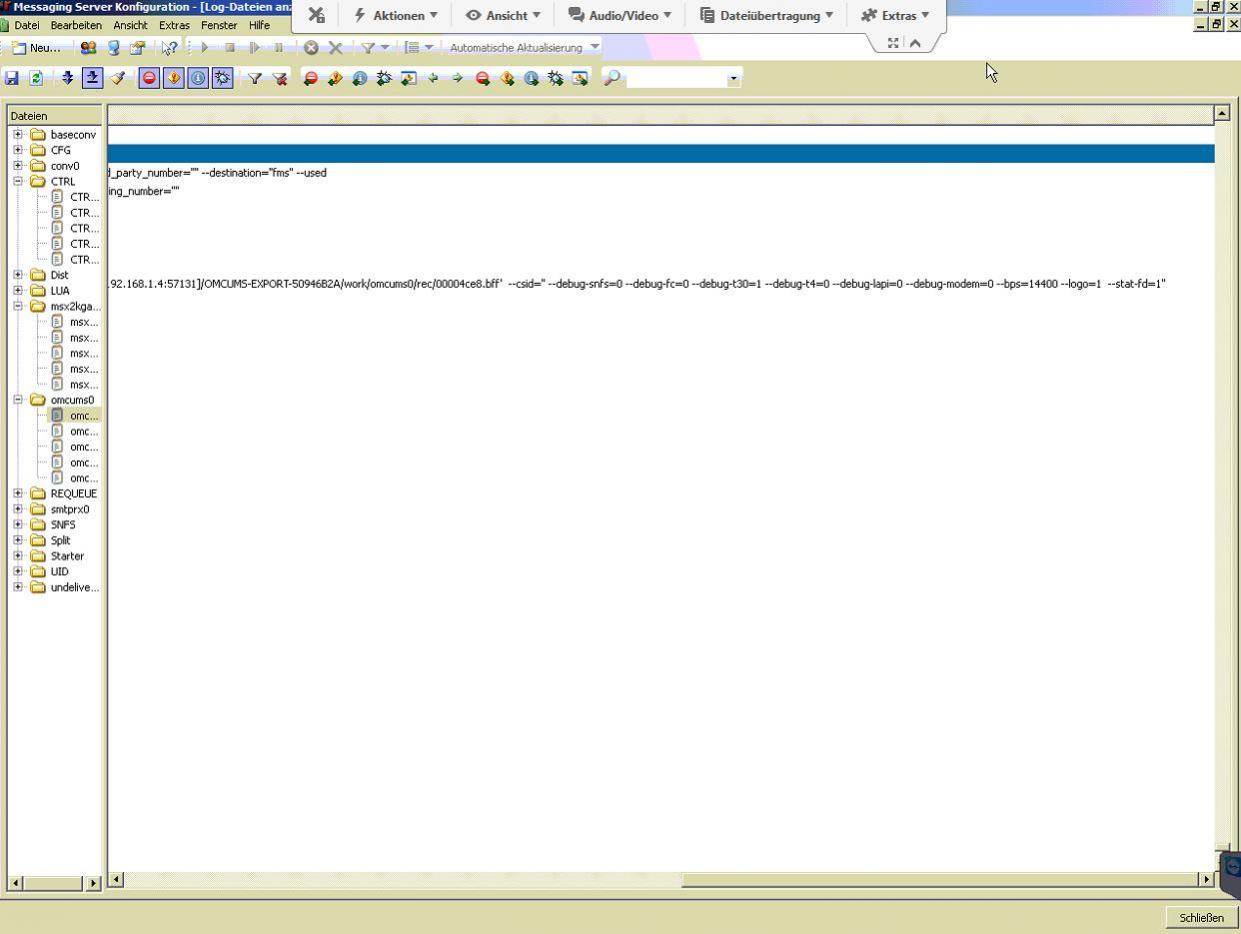Click the Schließen button

click(x=1201, y=918)
